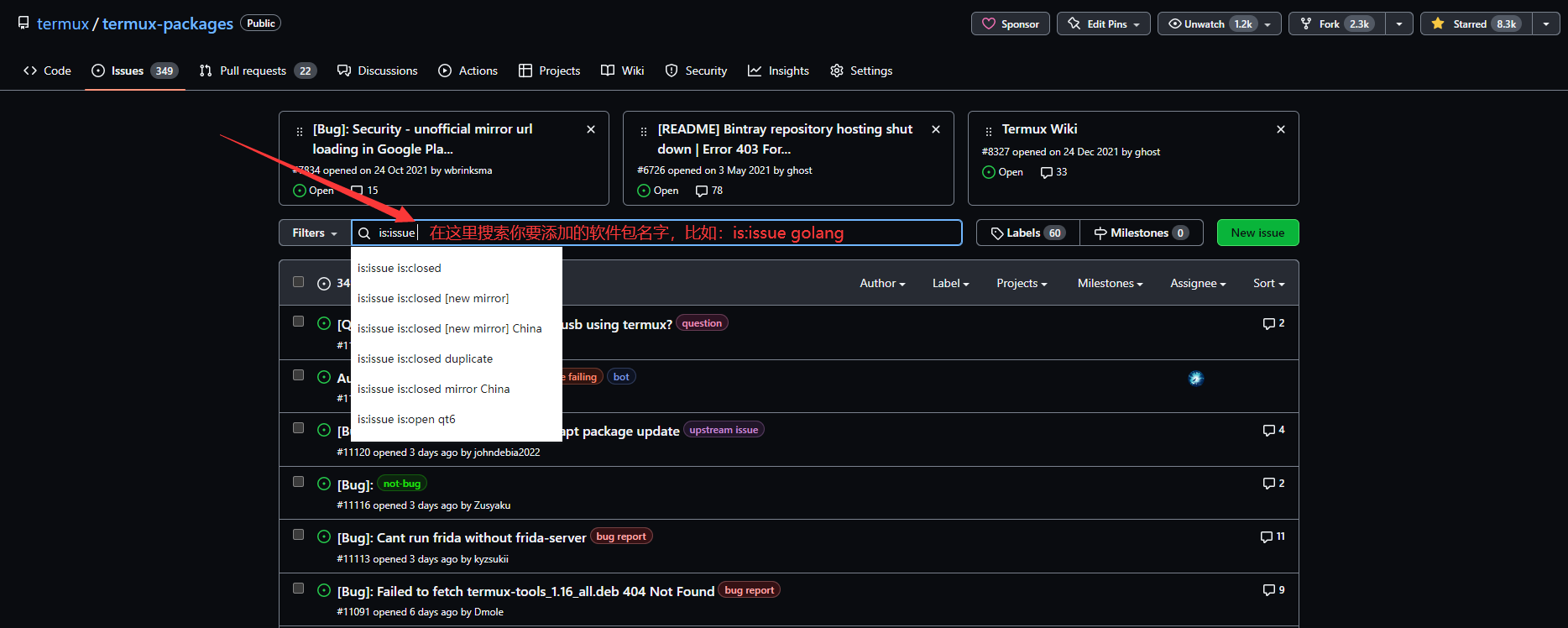1568x628 pixels.
Task: Open the Filters dropdown
Action: (315, 233)
